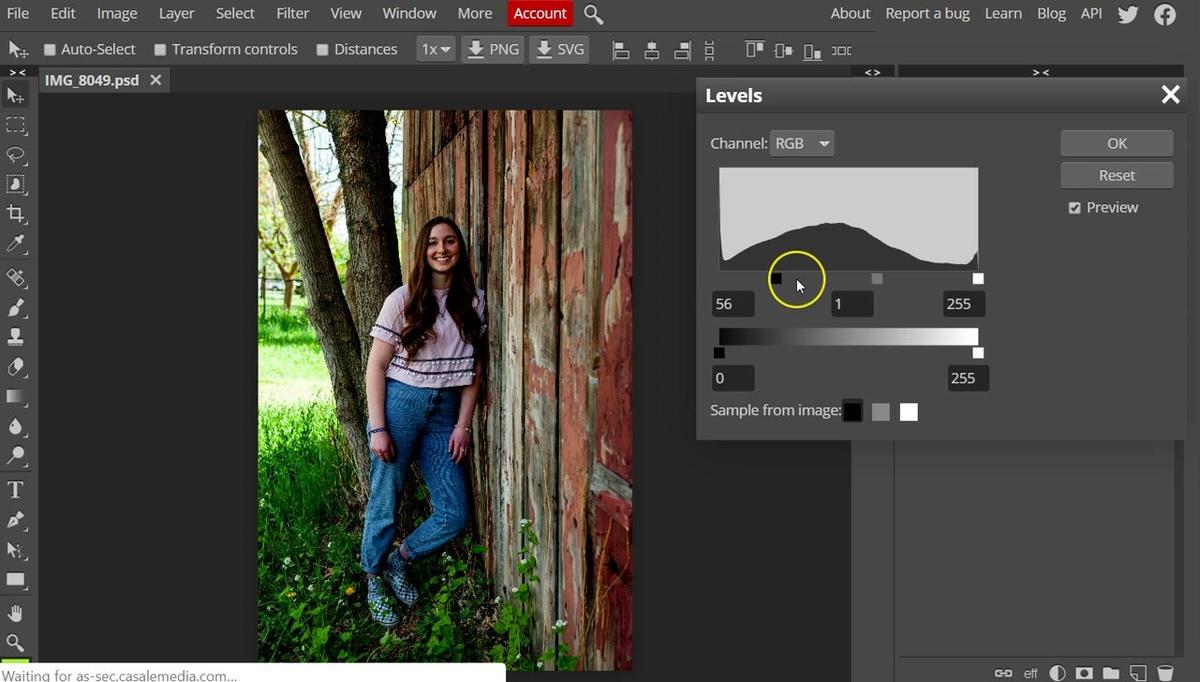Activate the Hand tool
Viewport: 1200px width, 682px height.
(x=16, y=612)
